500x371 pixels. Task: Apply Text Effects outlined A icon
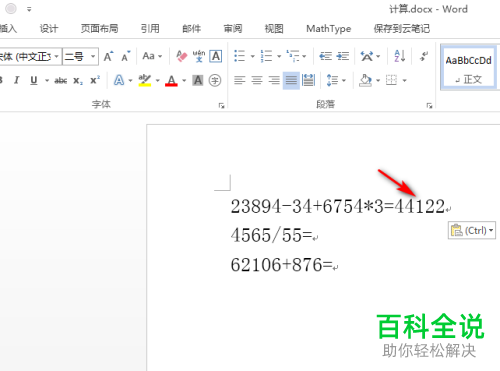(119, 80)
